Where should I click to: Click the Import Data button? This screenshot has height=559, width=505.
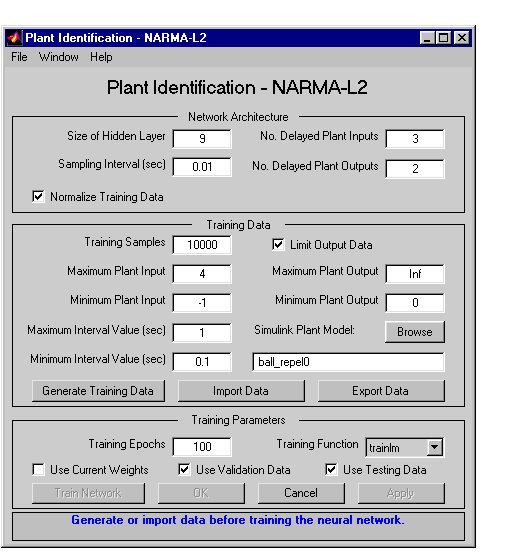point(241,391)
